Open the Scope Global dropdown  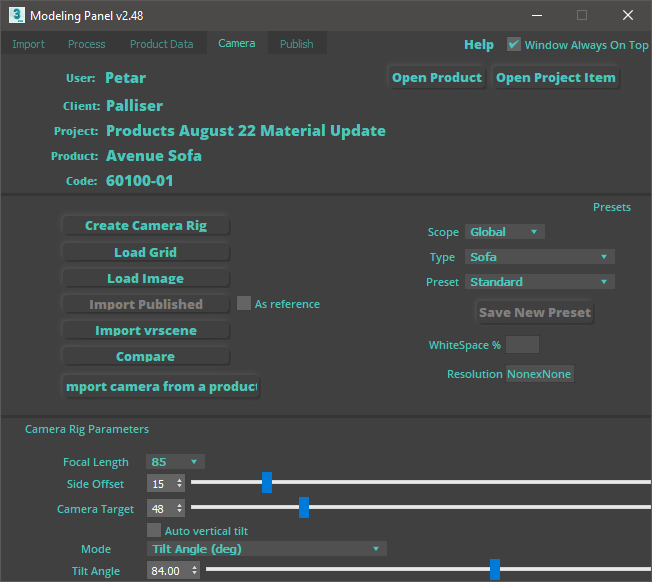click(x=504, y=232)
